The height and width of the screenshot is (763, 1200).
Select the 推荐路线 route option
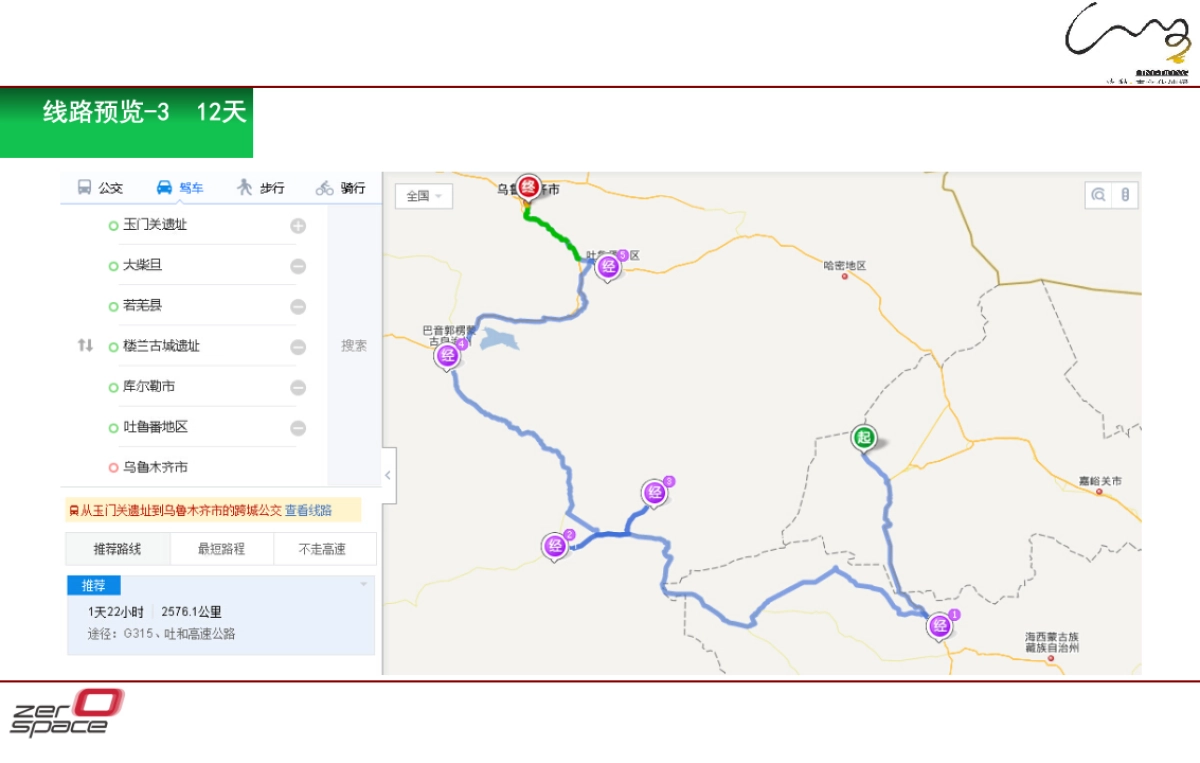point(117,549)
